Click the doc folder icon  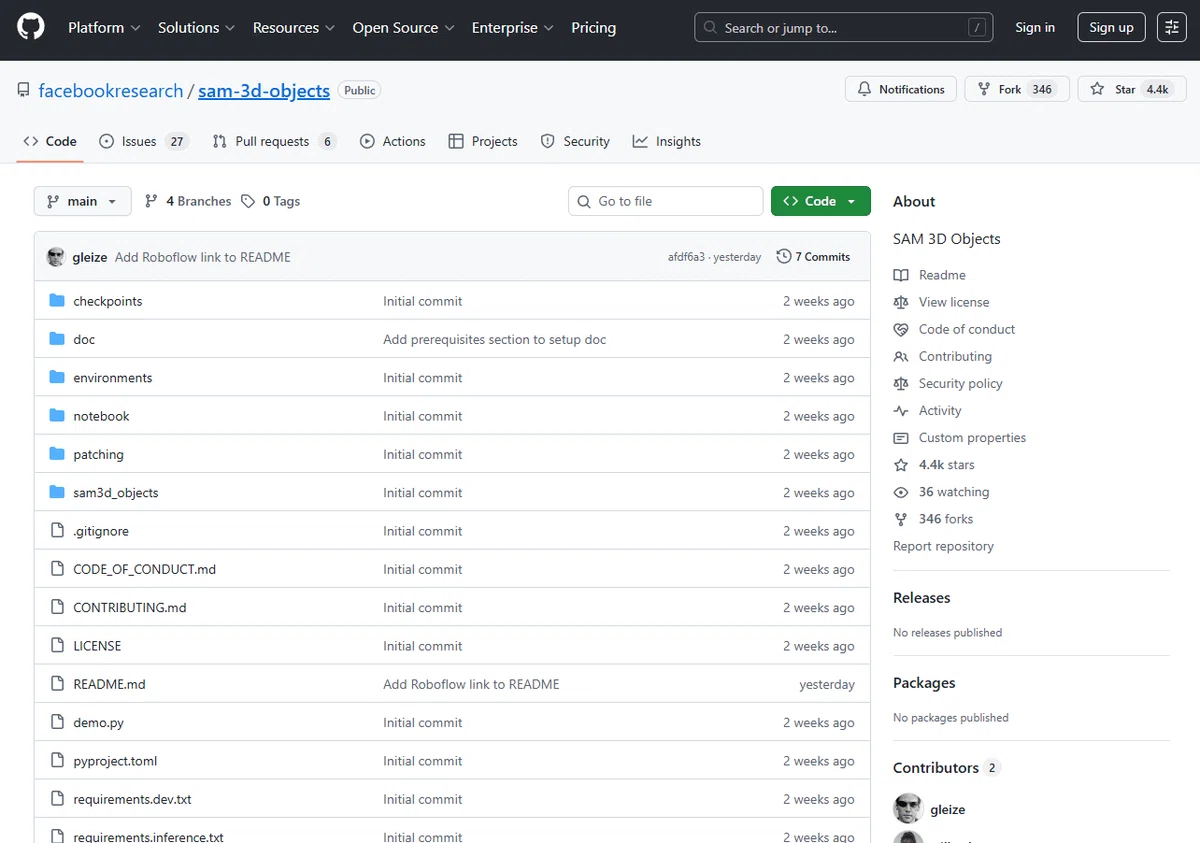(x=57, y=339)
